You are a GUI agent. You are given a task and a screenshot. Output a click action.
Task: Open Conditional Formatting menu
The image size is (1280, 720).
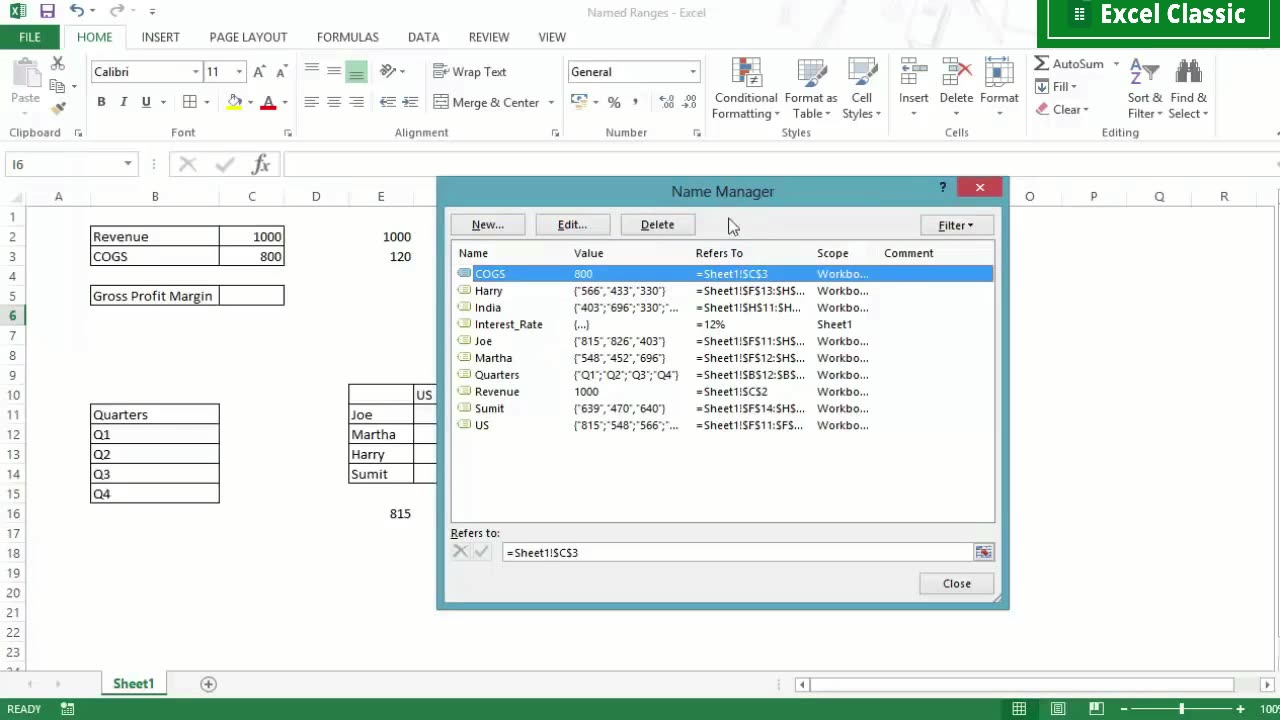pyautogui.click(x=746, y=90)
